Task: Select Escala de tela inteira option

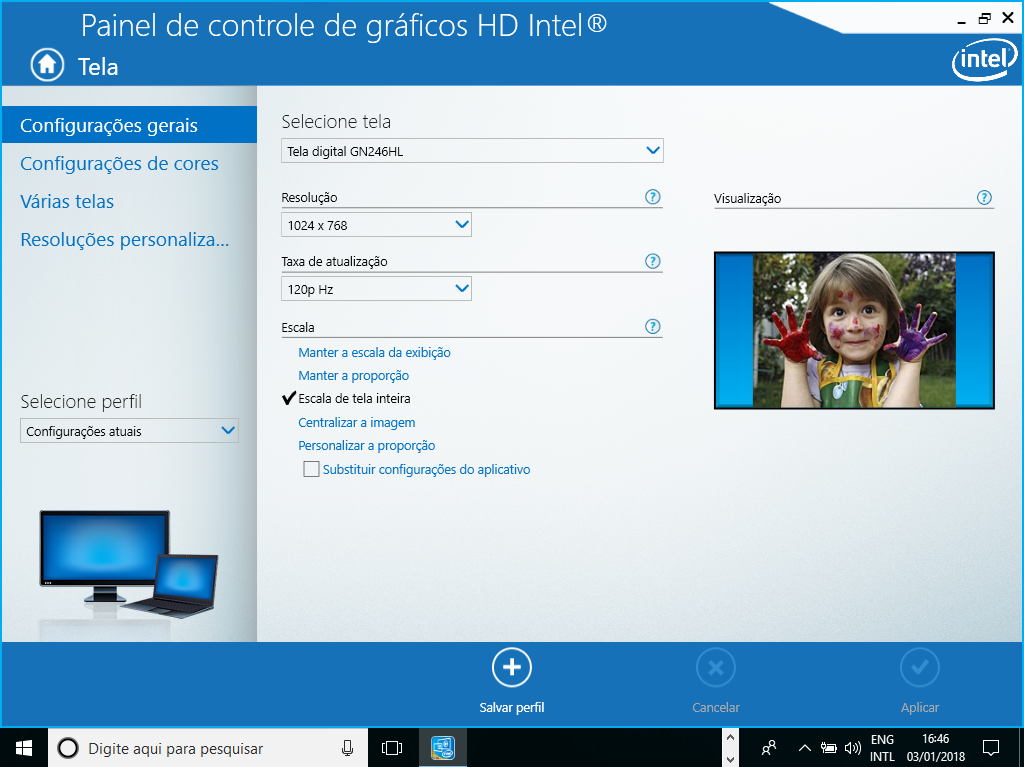Action: 354,399
